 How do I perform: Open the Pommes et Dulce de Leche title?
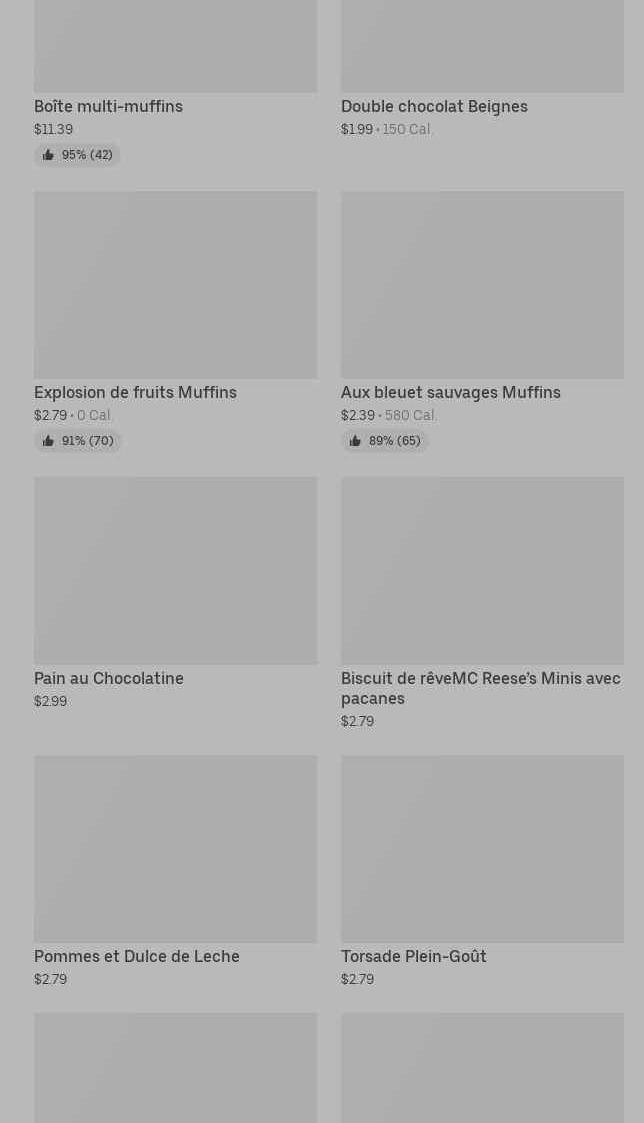coord(137,956)
